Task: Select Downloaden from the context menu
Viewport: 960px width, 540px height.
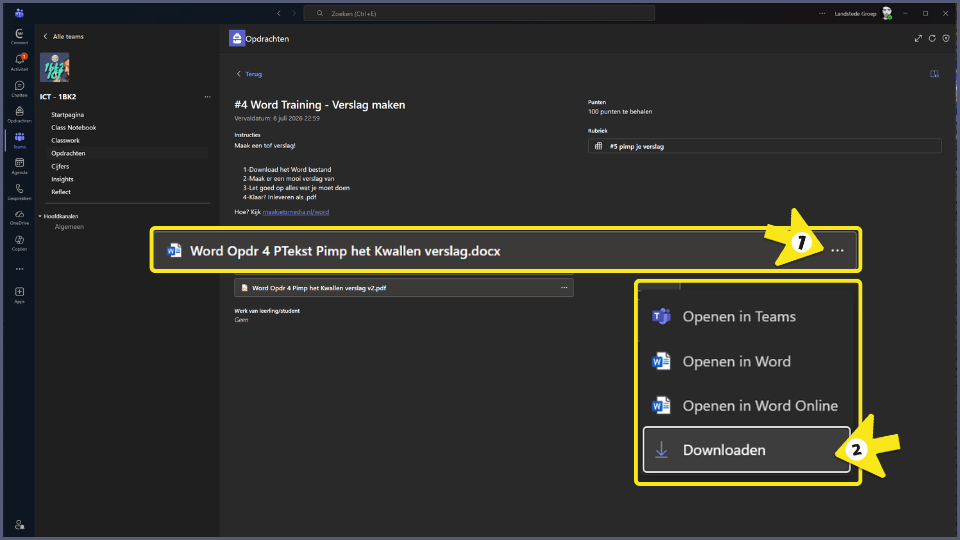Action: click(746, 450)
